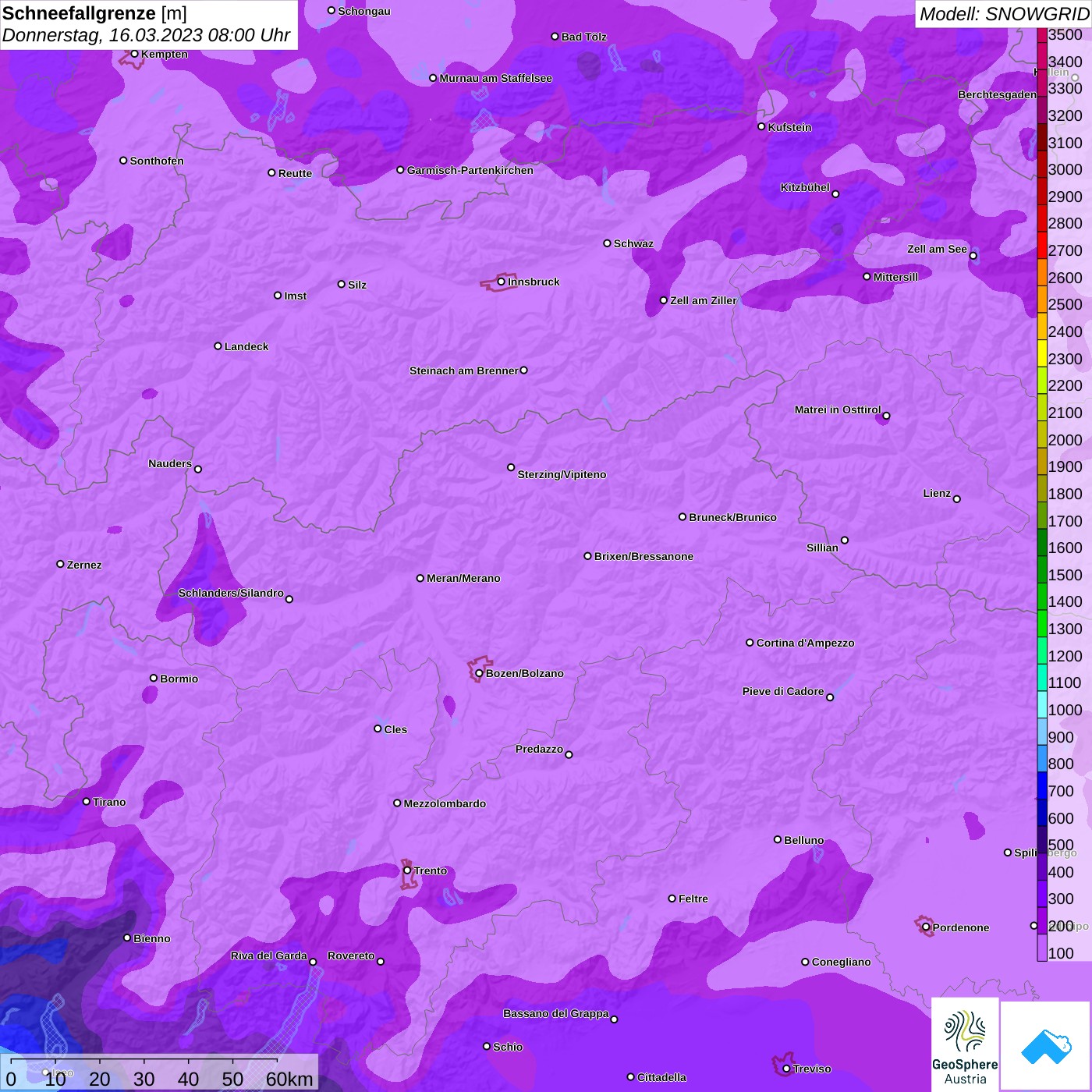The width and height of the screenshot is (1092, 1092).
Task: Click the Schneefallgrenze [m] title
Action: coord(94,13)
